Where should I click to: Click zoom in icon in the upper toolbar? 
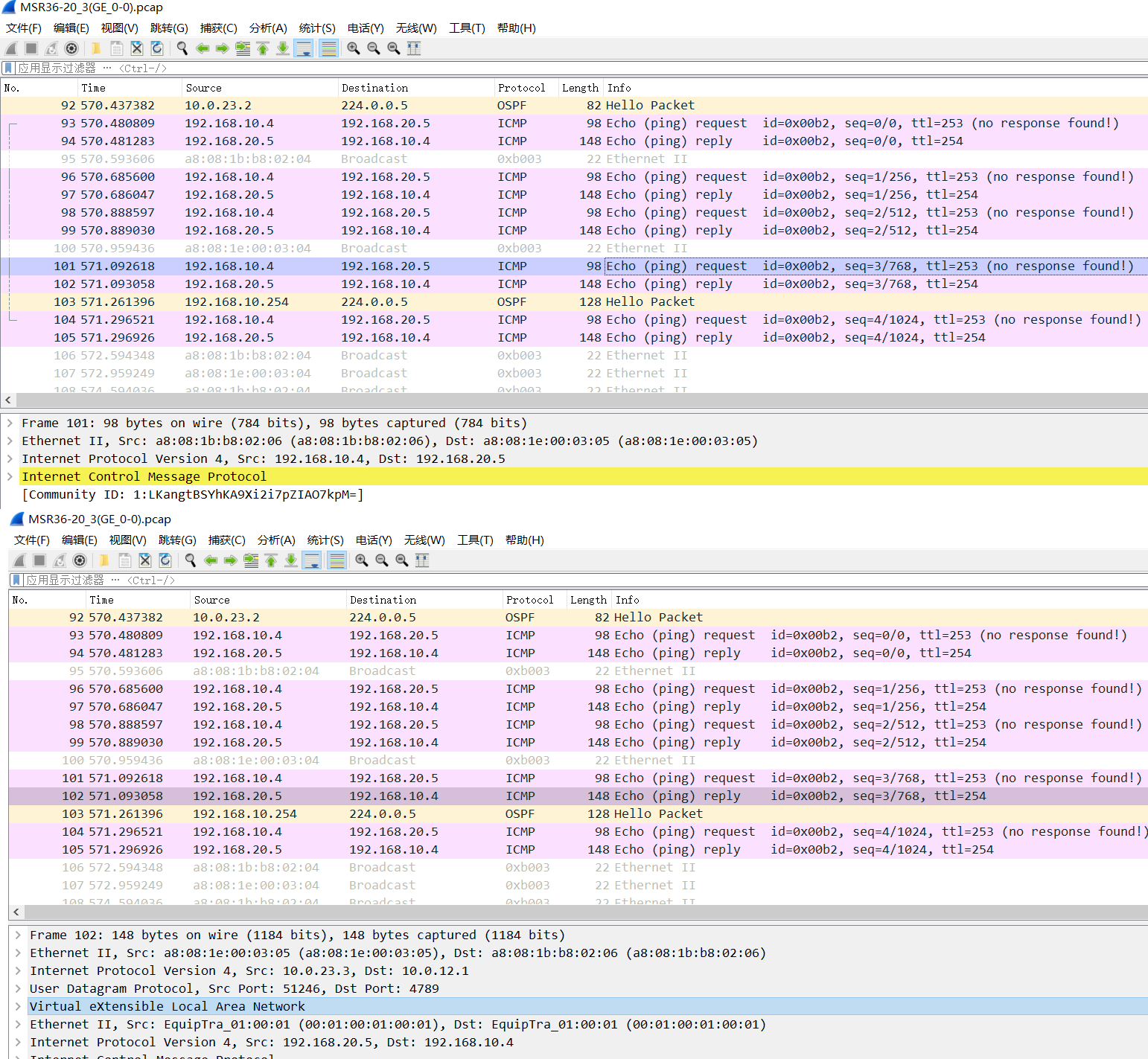click(354, 48)
